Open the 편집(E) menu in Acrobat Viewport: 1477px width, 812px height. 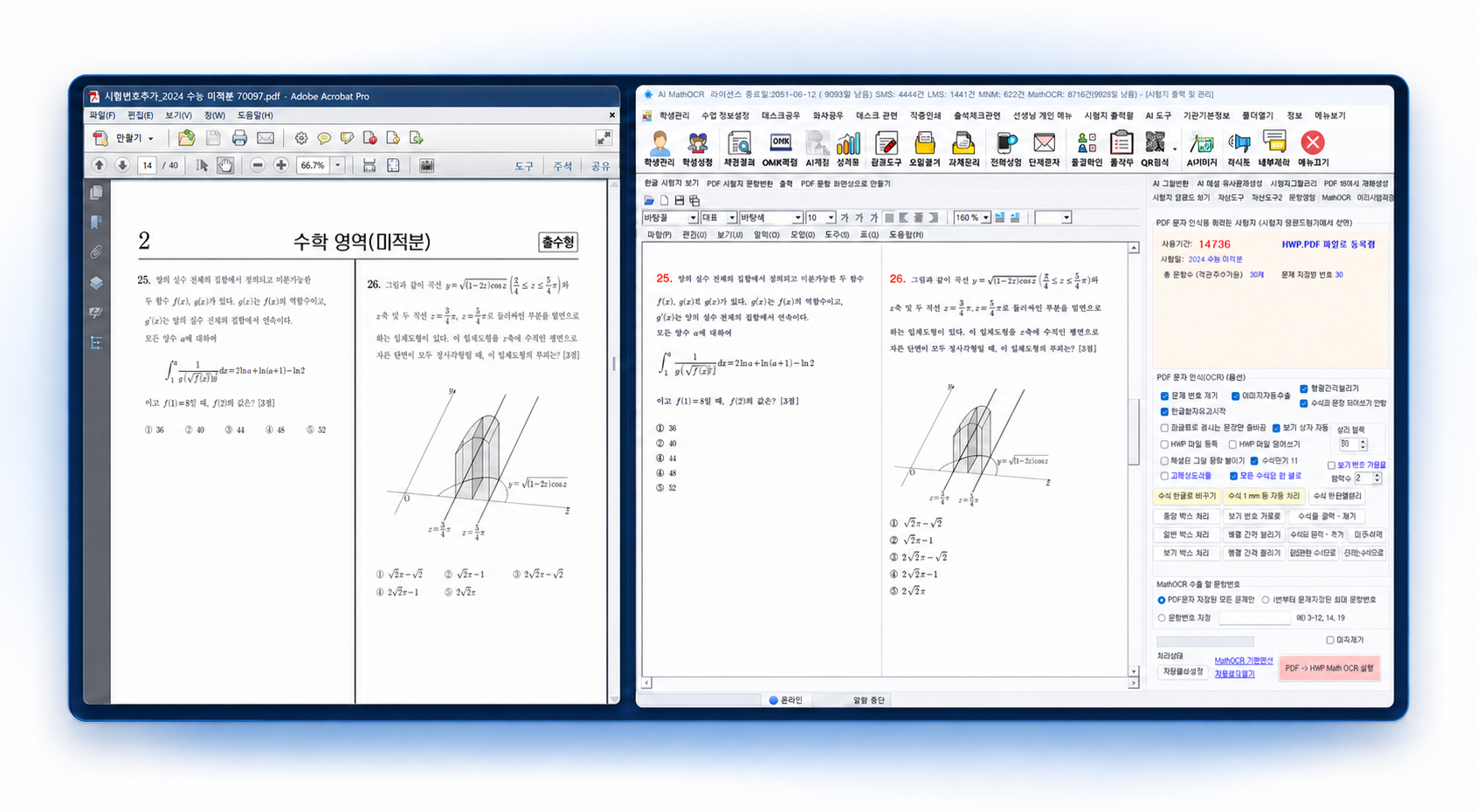tap(140, 115)
